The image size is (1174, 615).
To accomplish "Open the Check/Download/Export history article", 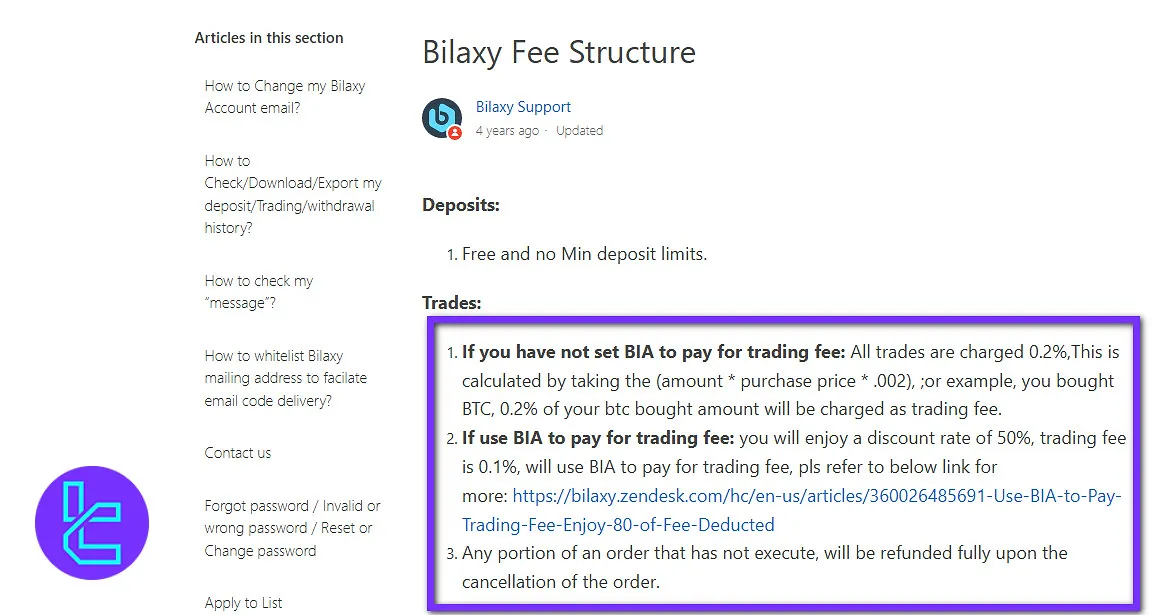I will coord(292,194).
